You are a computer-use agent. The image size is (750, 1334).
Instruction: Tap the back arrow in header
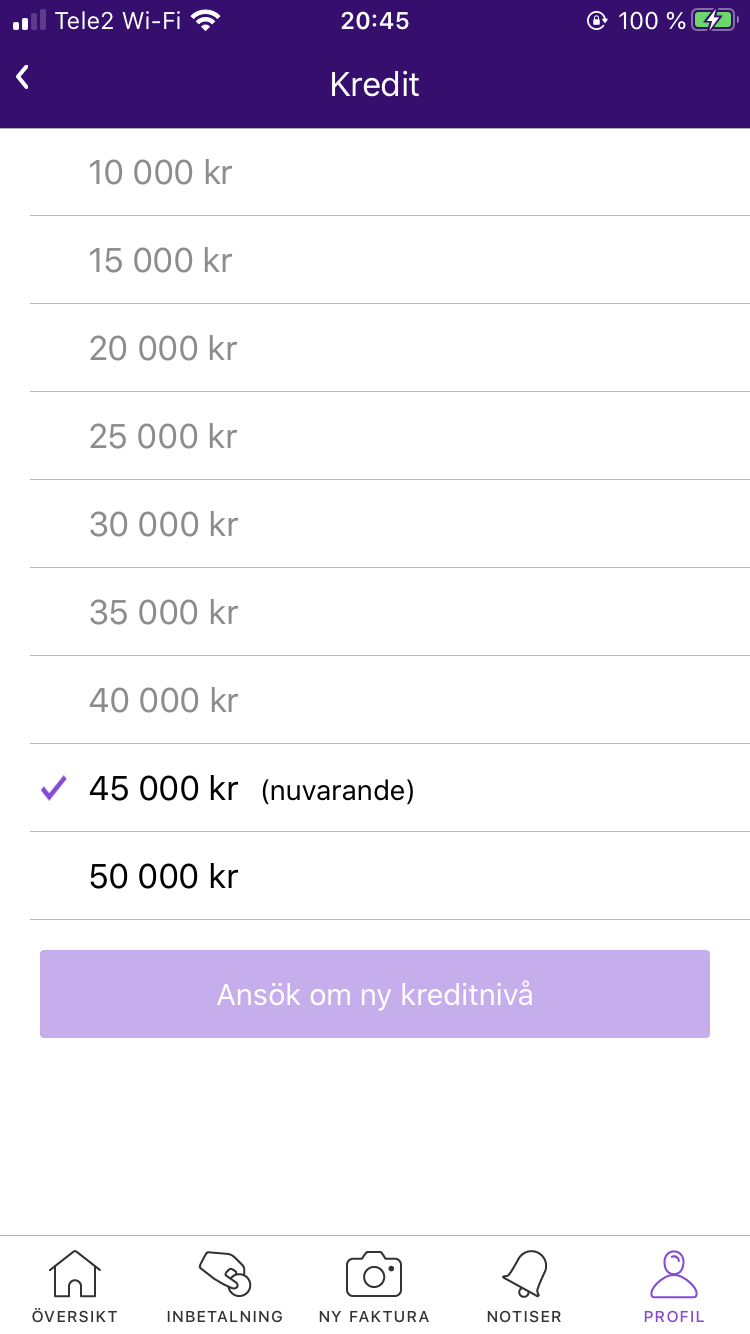[x=23, y=78]
